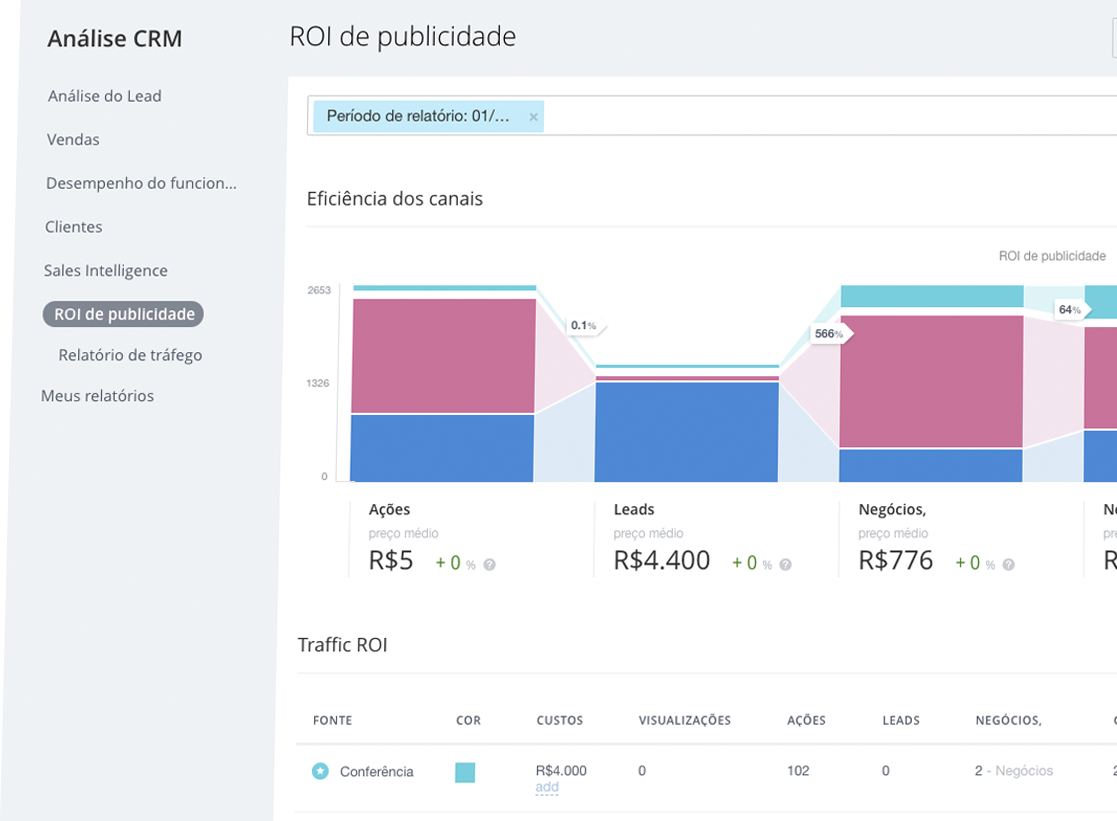Click the 64% conversion badge in chart

point(1070,310)
